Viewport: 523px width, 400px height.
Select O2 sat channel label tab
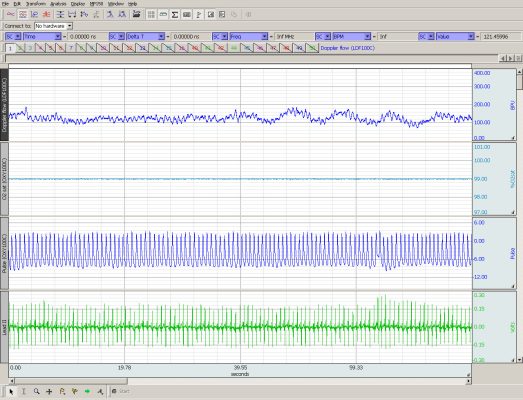click(4, 179)
